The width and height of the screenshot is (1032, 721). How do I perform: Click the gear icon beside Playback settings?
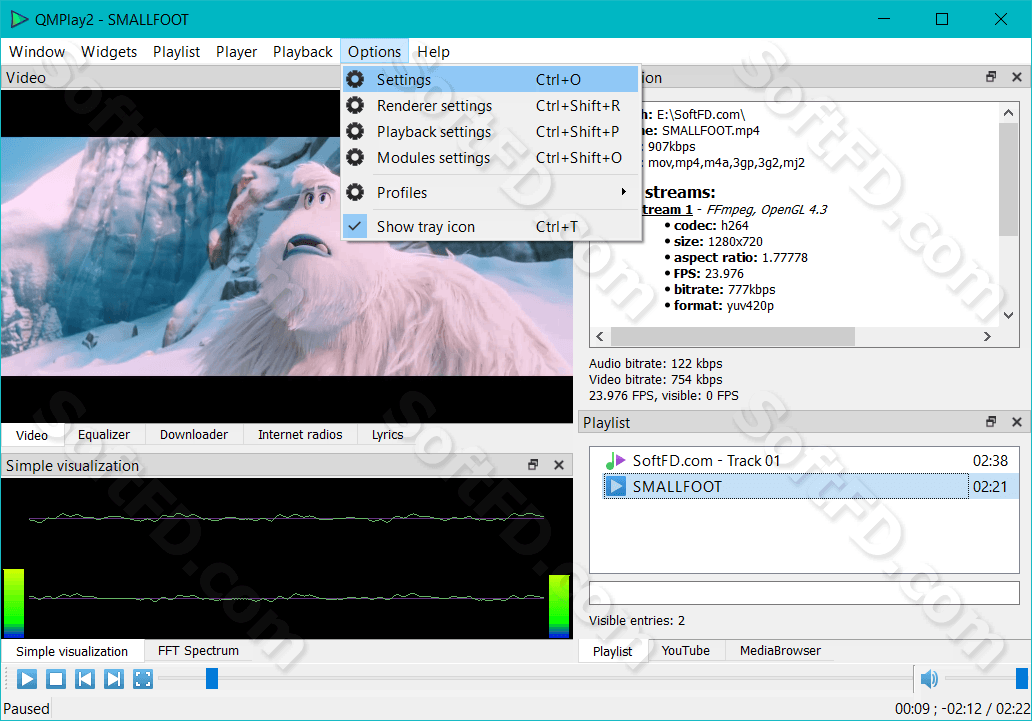(355, 132)
